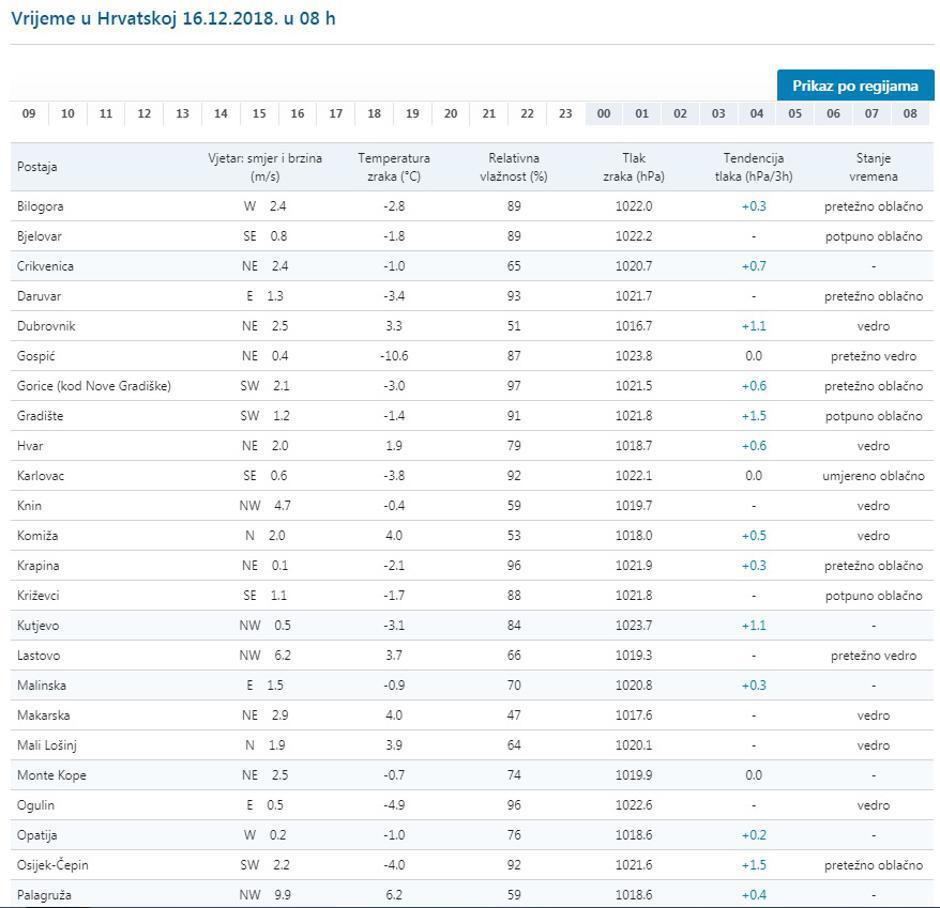Select hour 18 tab
The height and width of the screenshot is (908, 940).
coord(374,114)
